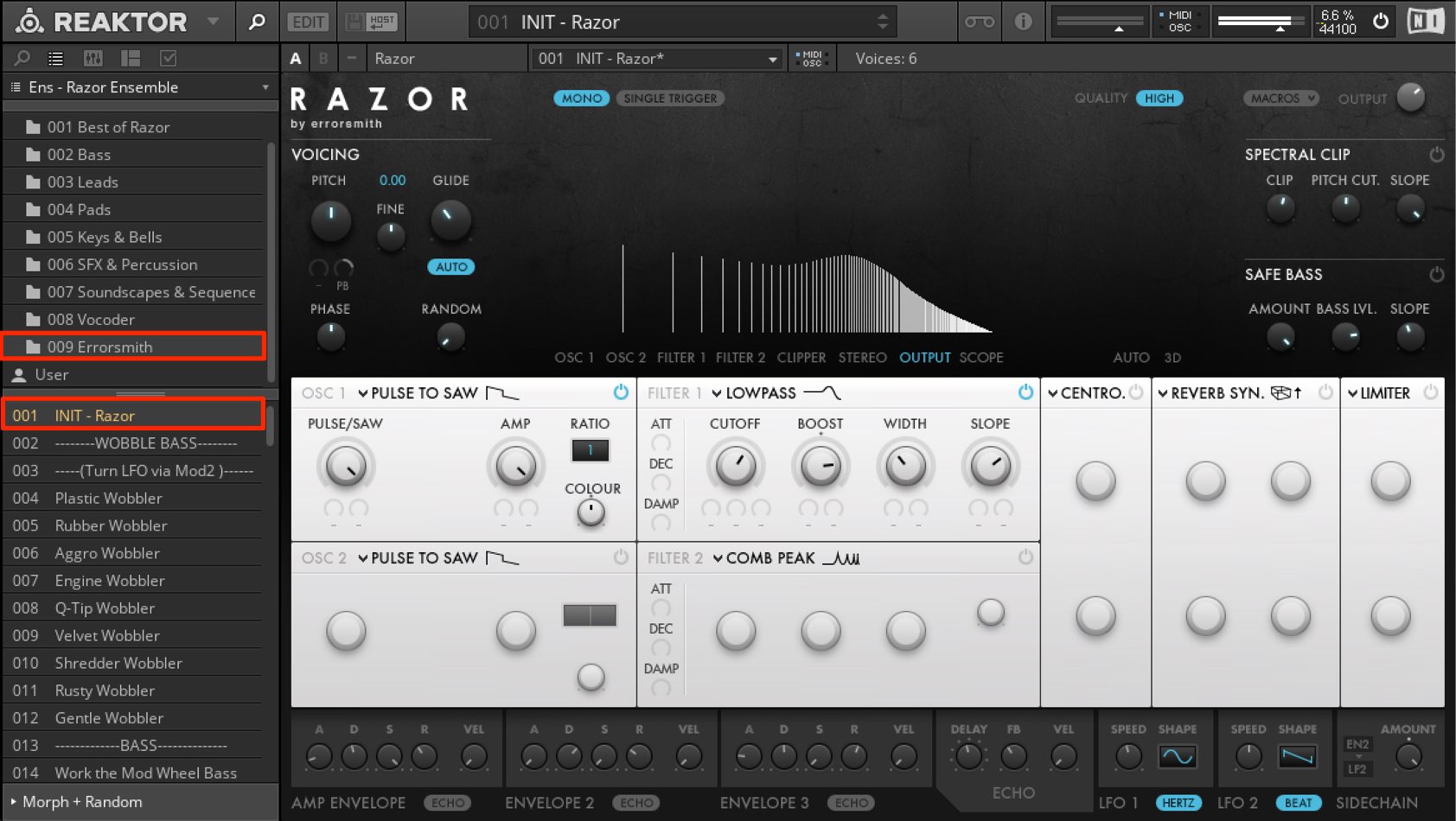Toggle the OSC 2 power icon
Viewport: 1456px width, 821px height.
tap(621, 557)
